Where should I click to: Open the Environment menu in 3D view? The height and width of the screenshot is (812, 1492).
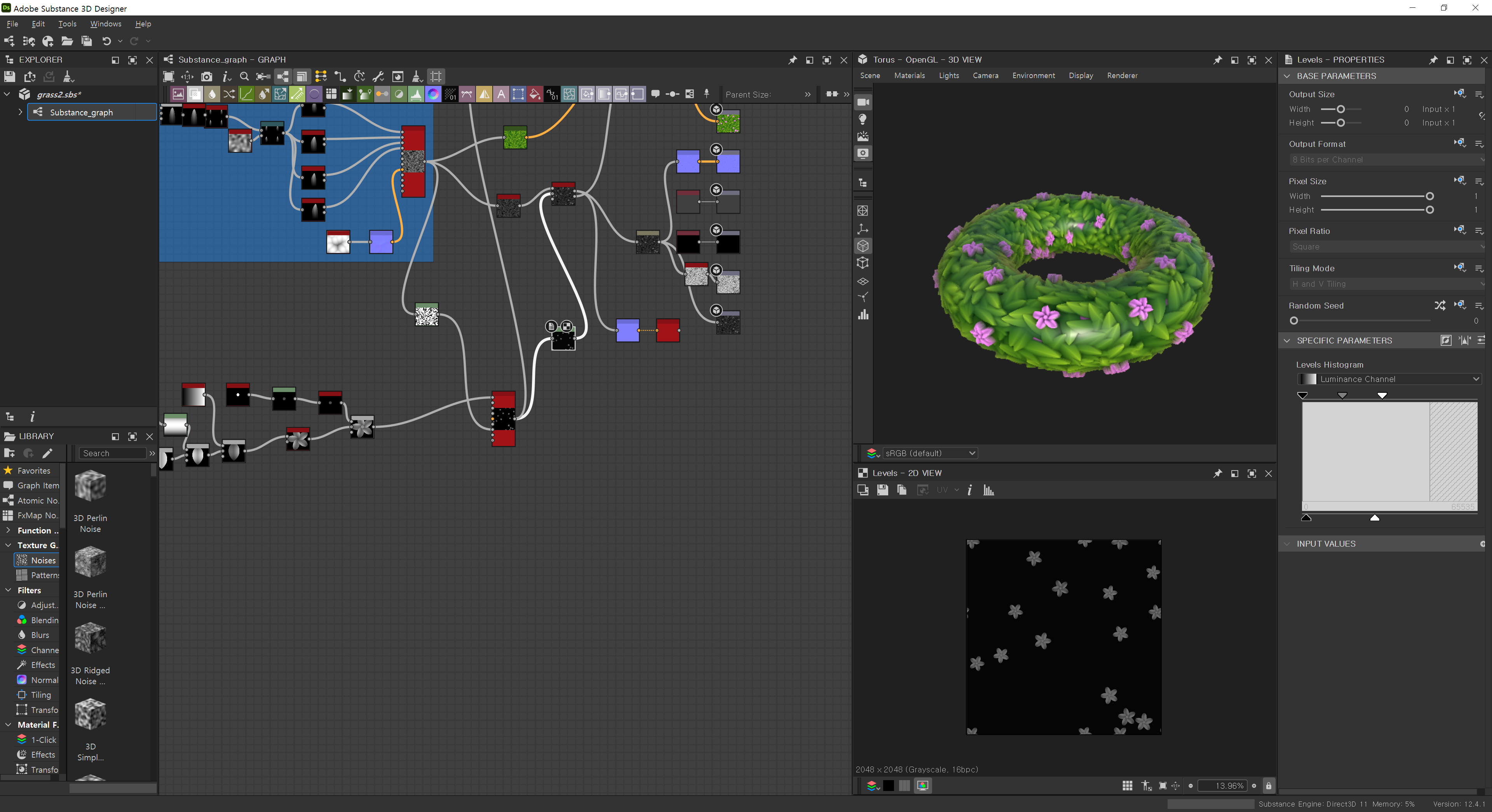coord(1033,75)
